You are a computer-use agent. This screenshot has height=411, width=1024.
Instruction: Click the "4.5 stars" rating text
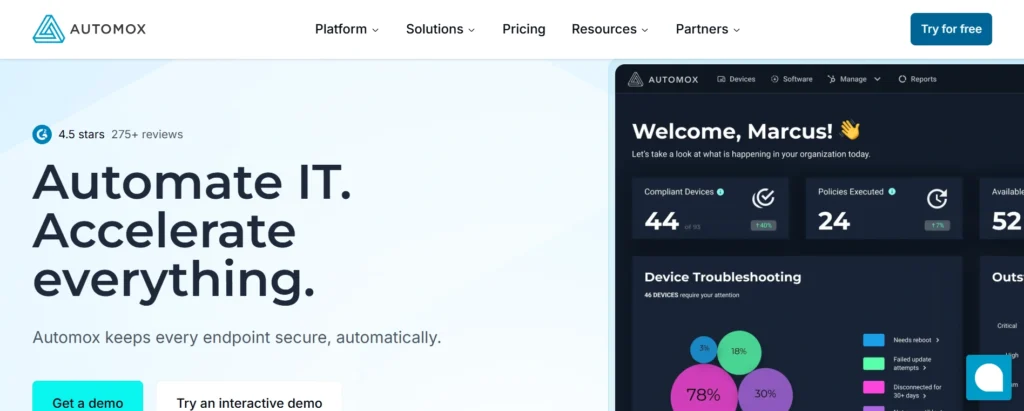pos(82,135)
